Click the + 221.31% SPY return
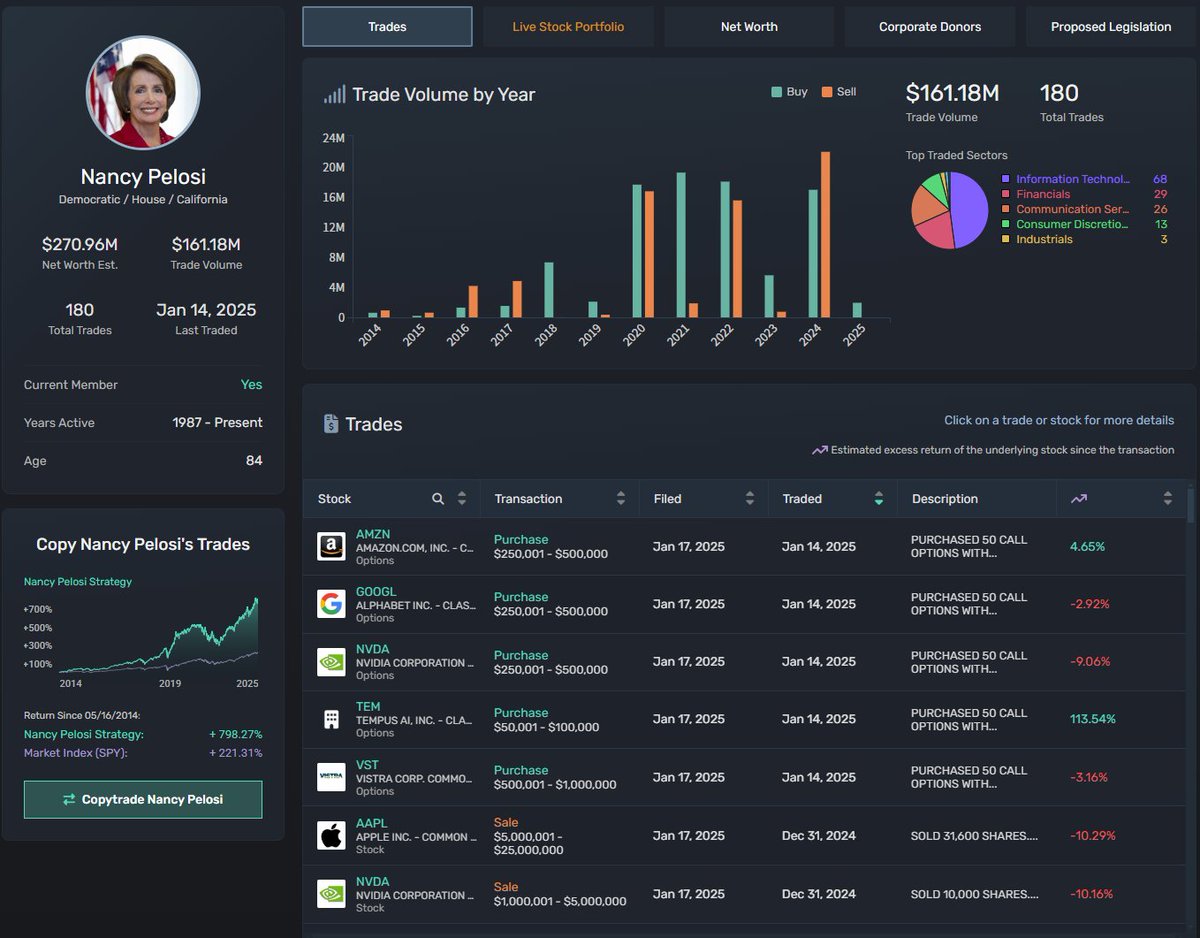 236,753
